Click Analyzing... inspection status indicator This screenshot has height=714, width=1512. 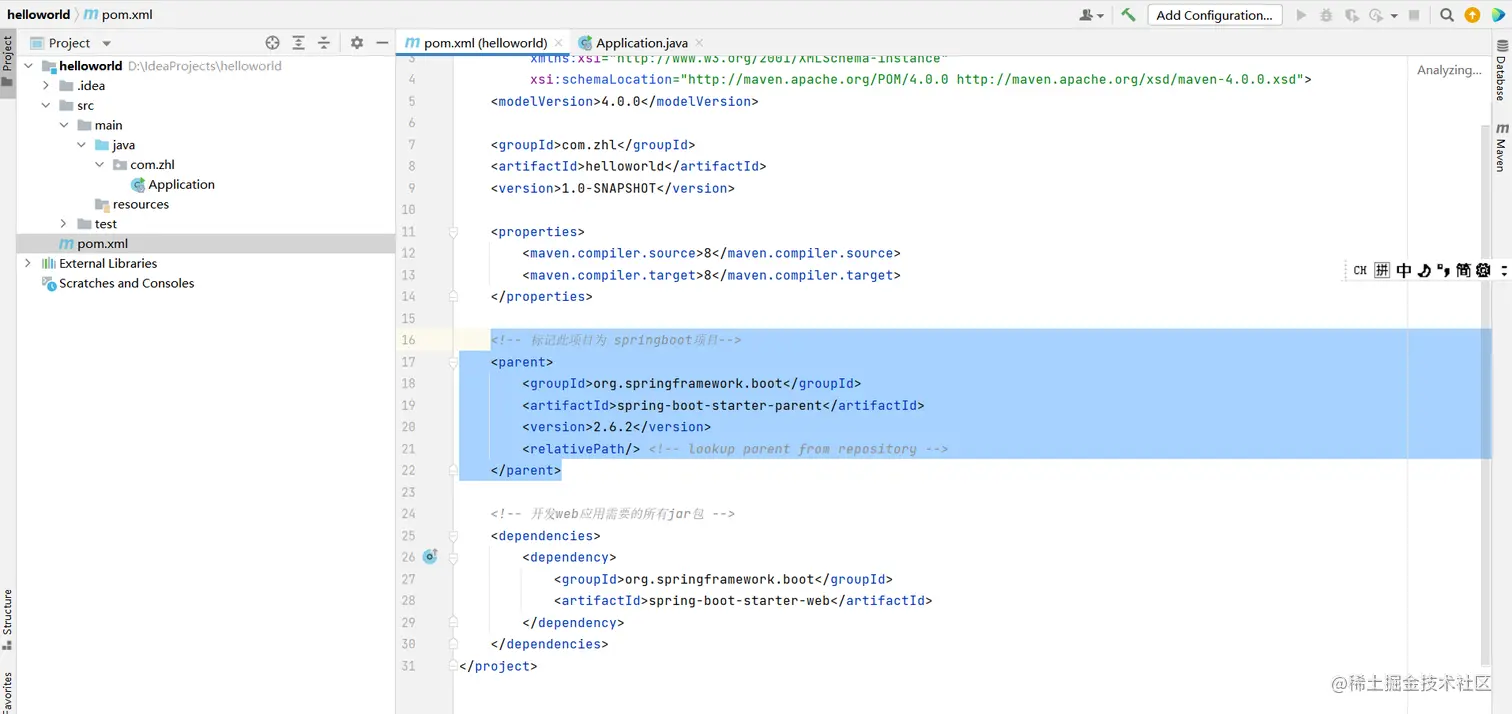(x=1449, y=70)
